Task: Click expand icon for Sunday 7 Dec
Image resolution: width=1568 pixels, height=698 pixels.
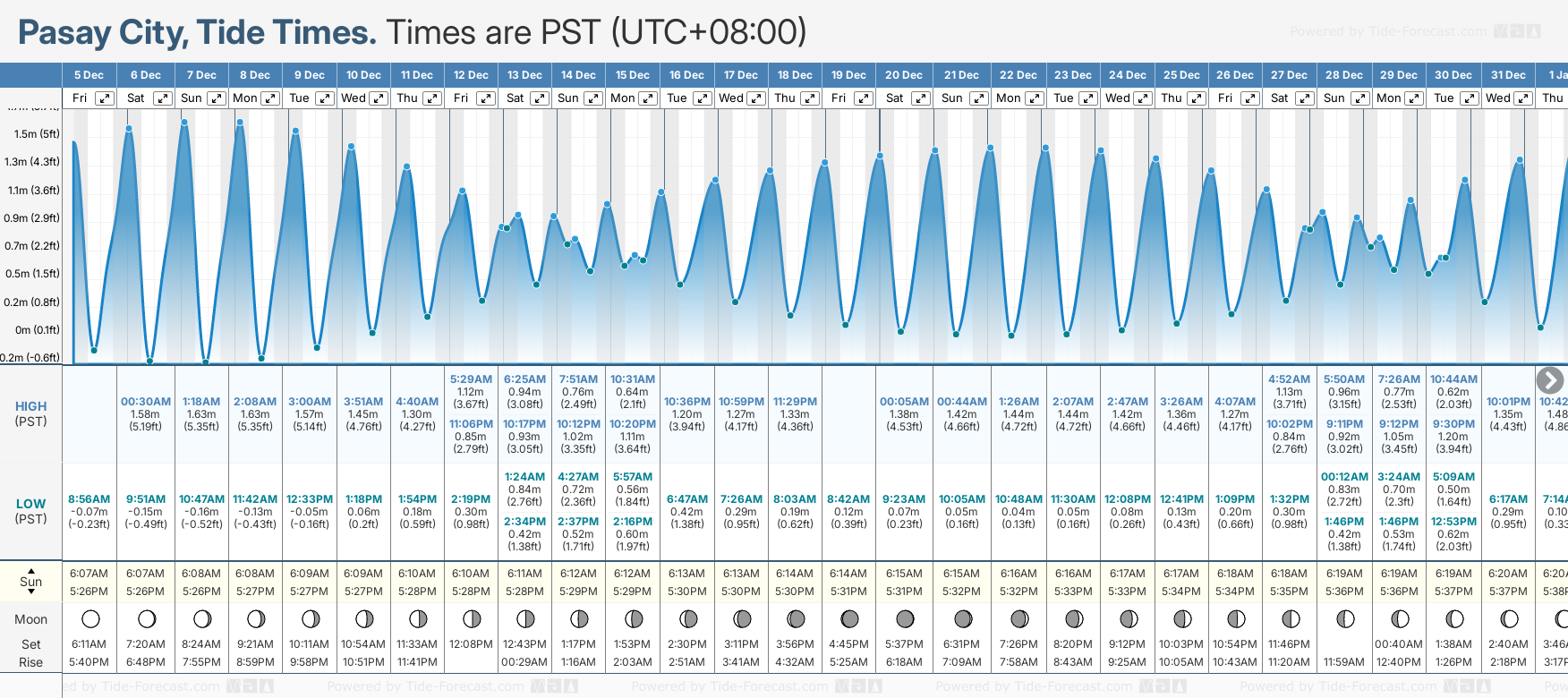Action: 216,98
